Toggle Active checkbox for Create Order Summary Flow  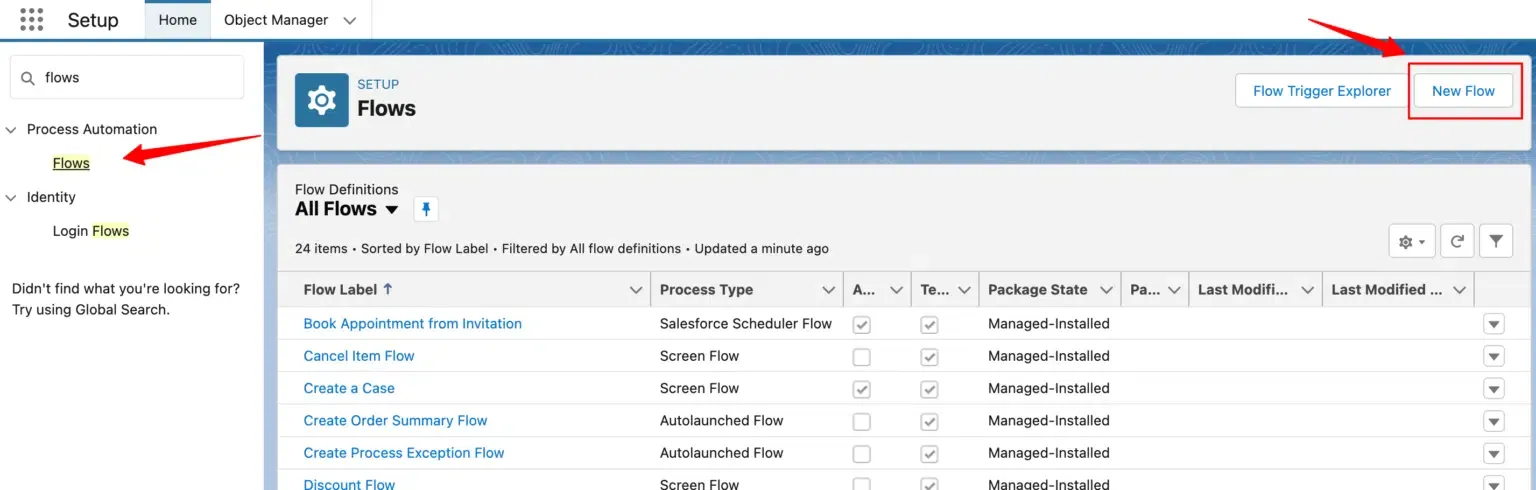tap(861, 421)
